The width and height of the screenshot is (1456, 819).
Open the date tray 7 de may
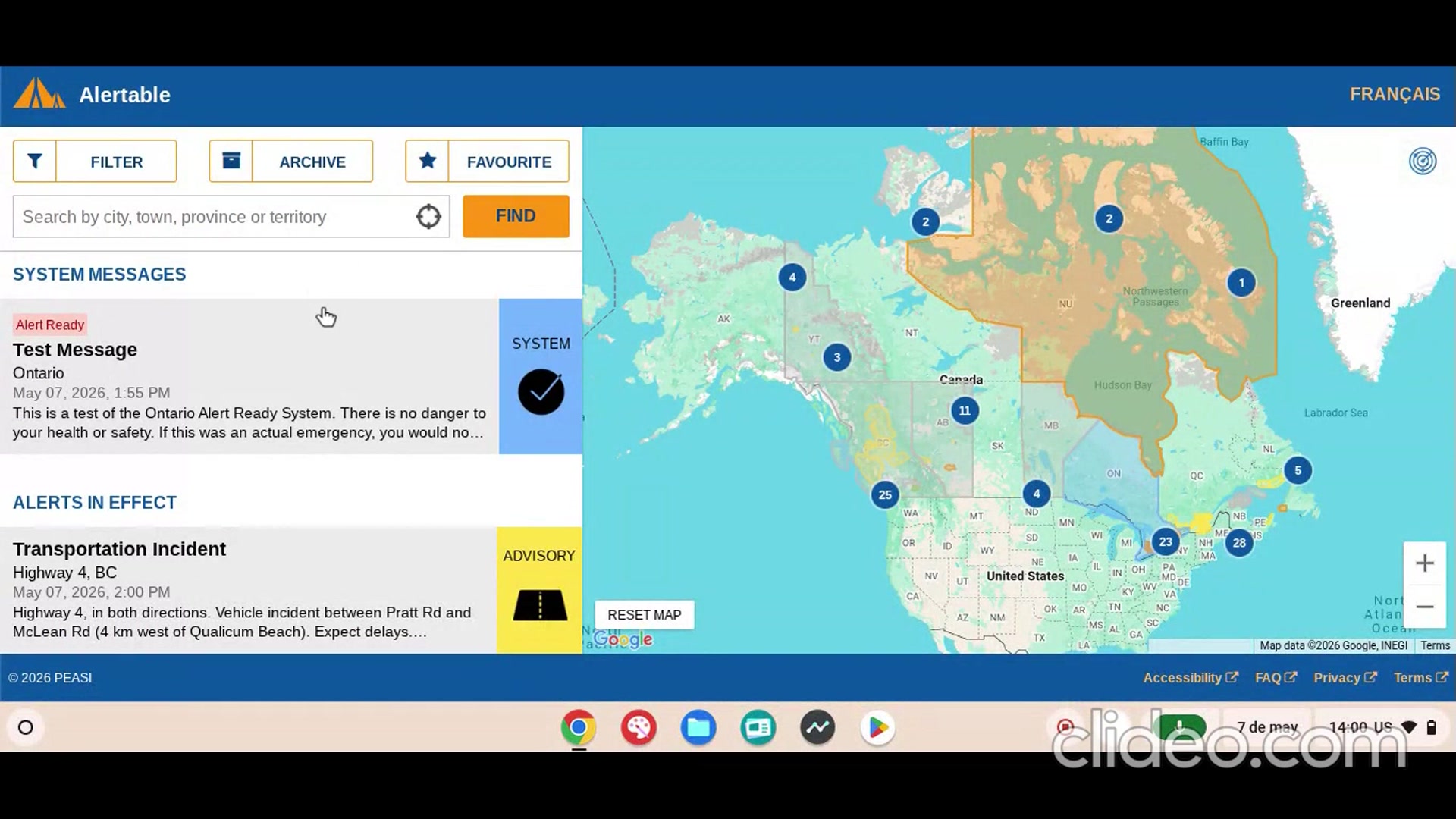pyautogui.click(x=1267, y=727)
